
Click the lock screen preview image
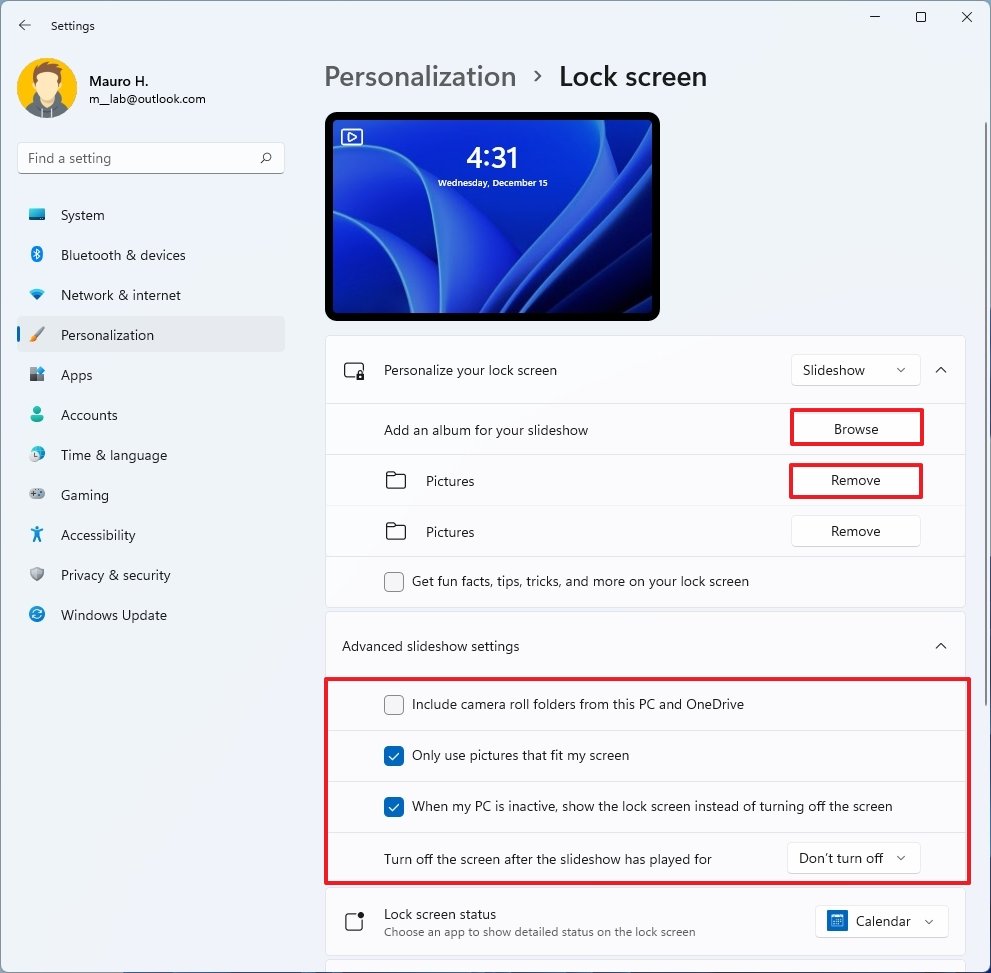(492, 216)
